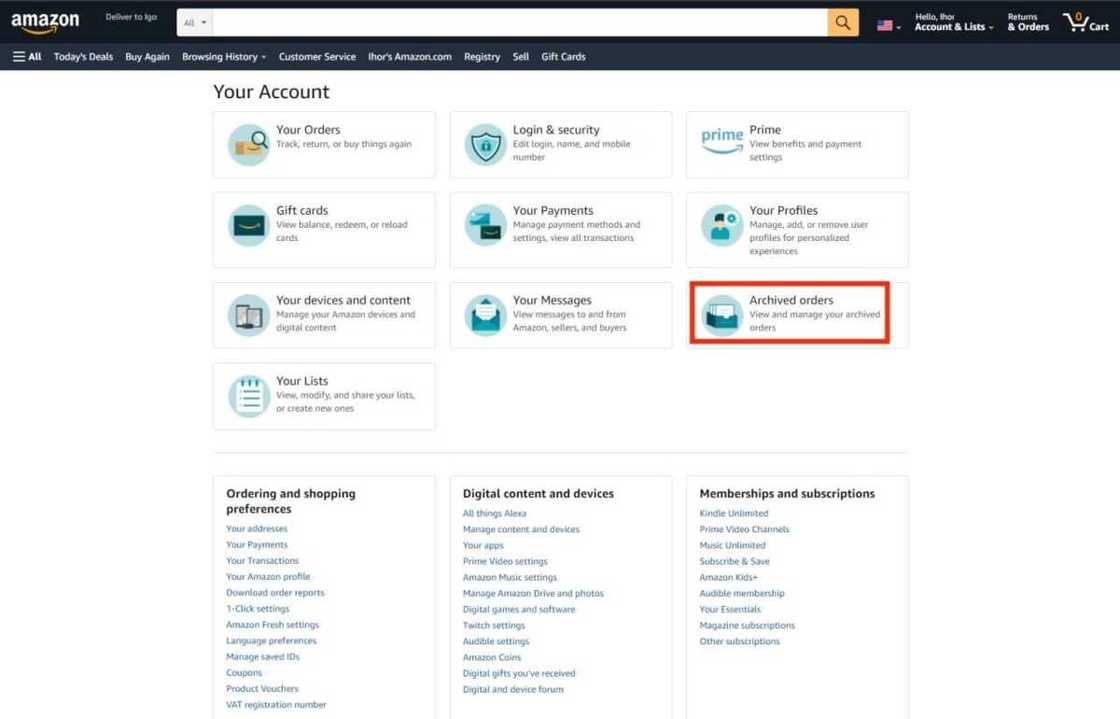Open the Gift cards card title

click(x=302, y=211)
